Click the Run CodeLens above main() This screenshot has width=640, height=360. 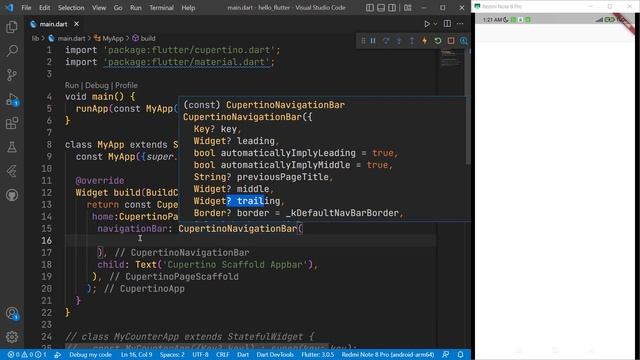click(71, 85)
